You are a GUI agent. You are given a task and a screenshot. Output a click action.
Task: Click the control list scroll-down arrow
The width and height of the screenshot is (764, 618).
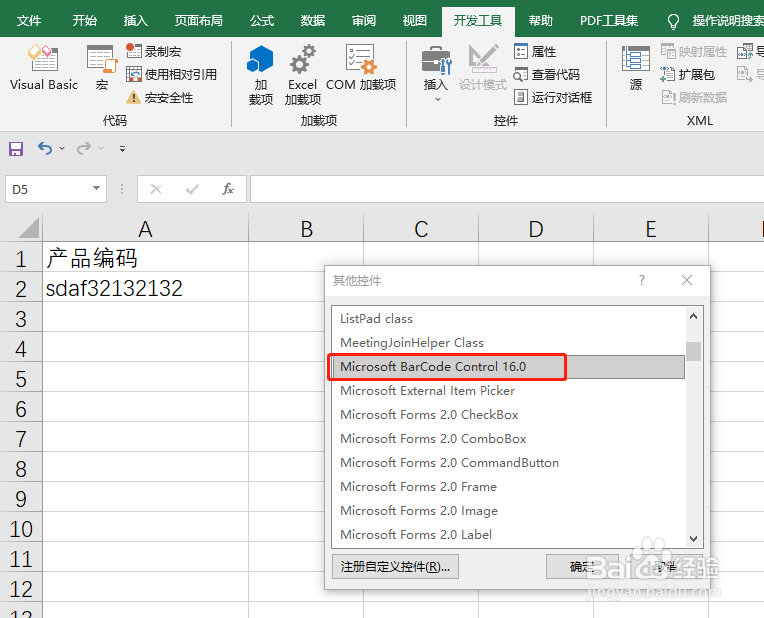pyautogui.click(x=693, y=539)
